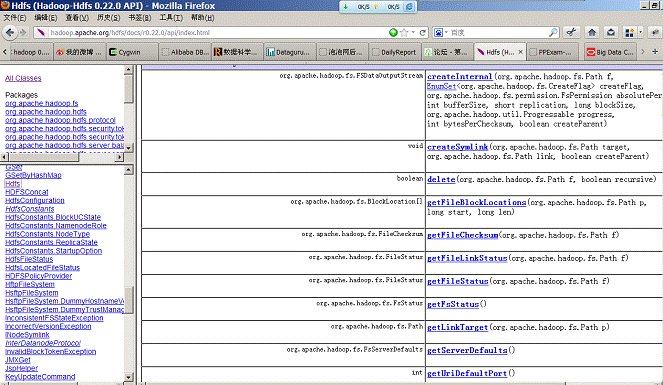Screen dimensions: 663x385
Task: Switch to the PPExam tab
Action: pos(552,52)
